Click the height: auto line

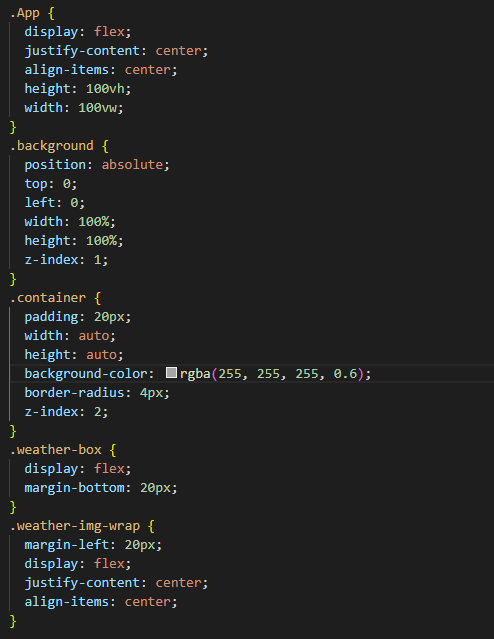click(74, 355)
